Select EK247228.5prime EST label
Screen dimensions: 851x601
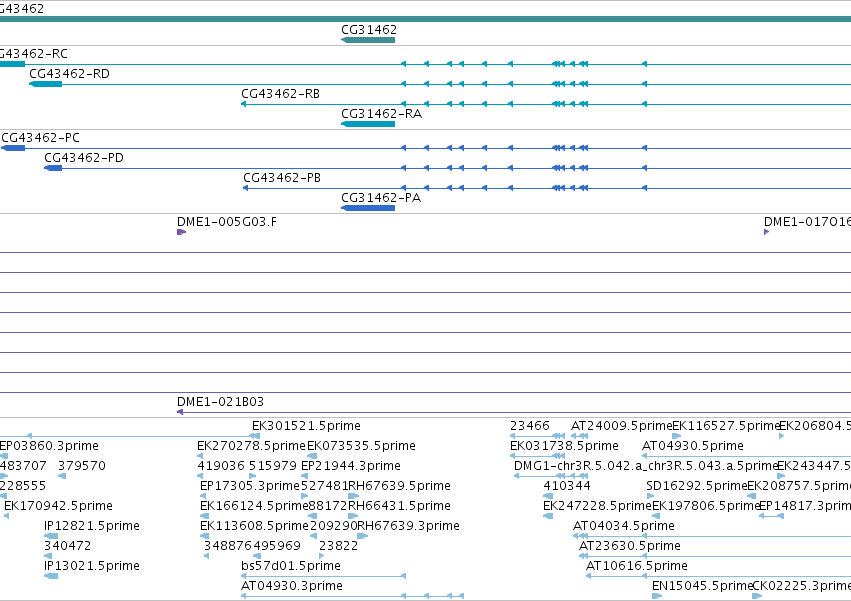tap(597, 507)
